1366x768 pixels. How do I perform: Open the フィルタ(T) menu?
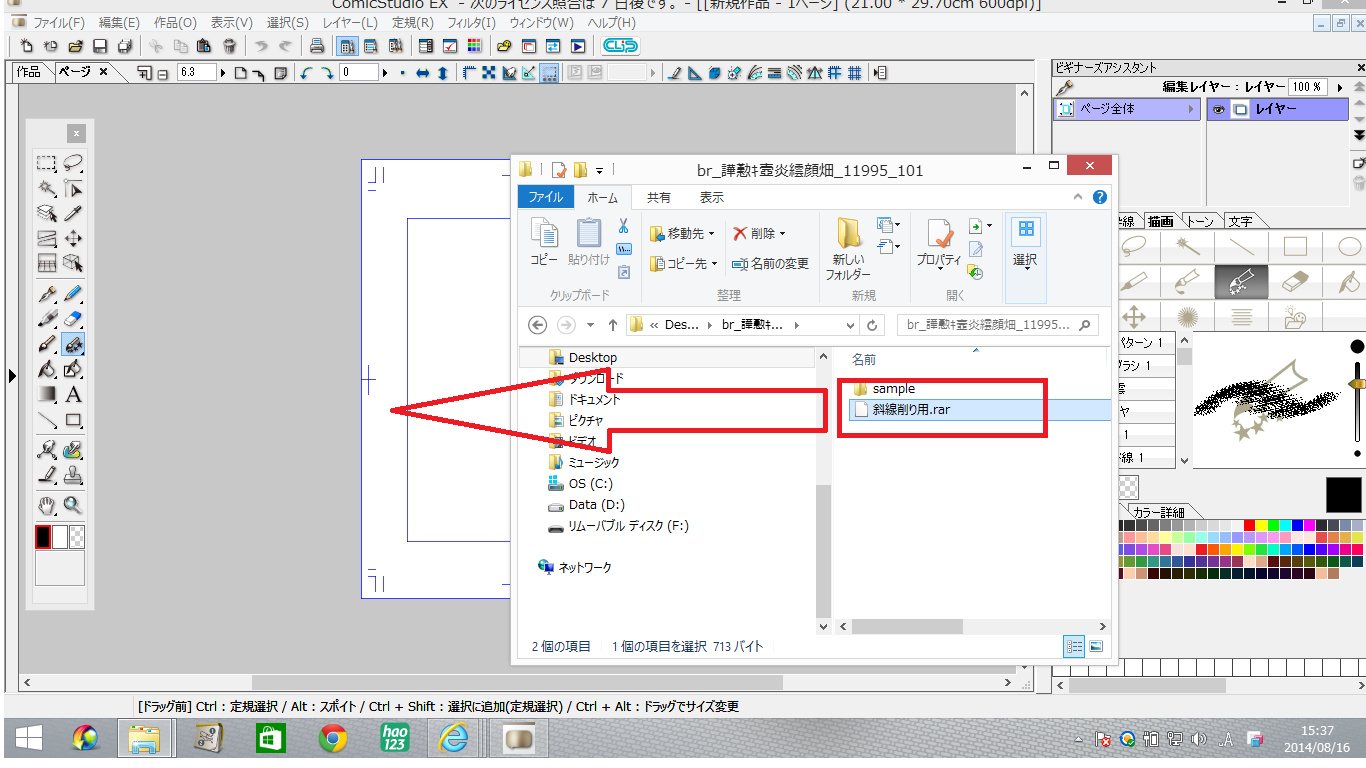tap(470, 23)
